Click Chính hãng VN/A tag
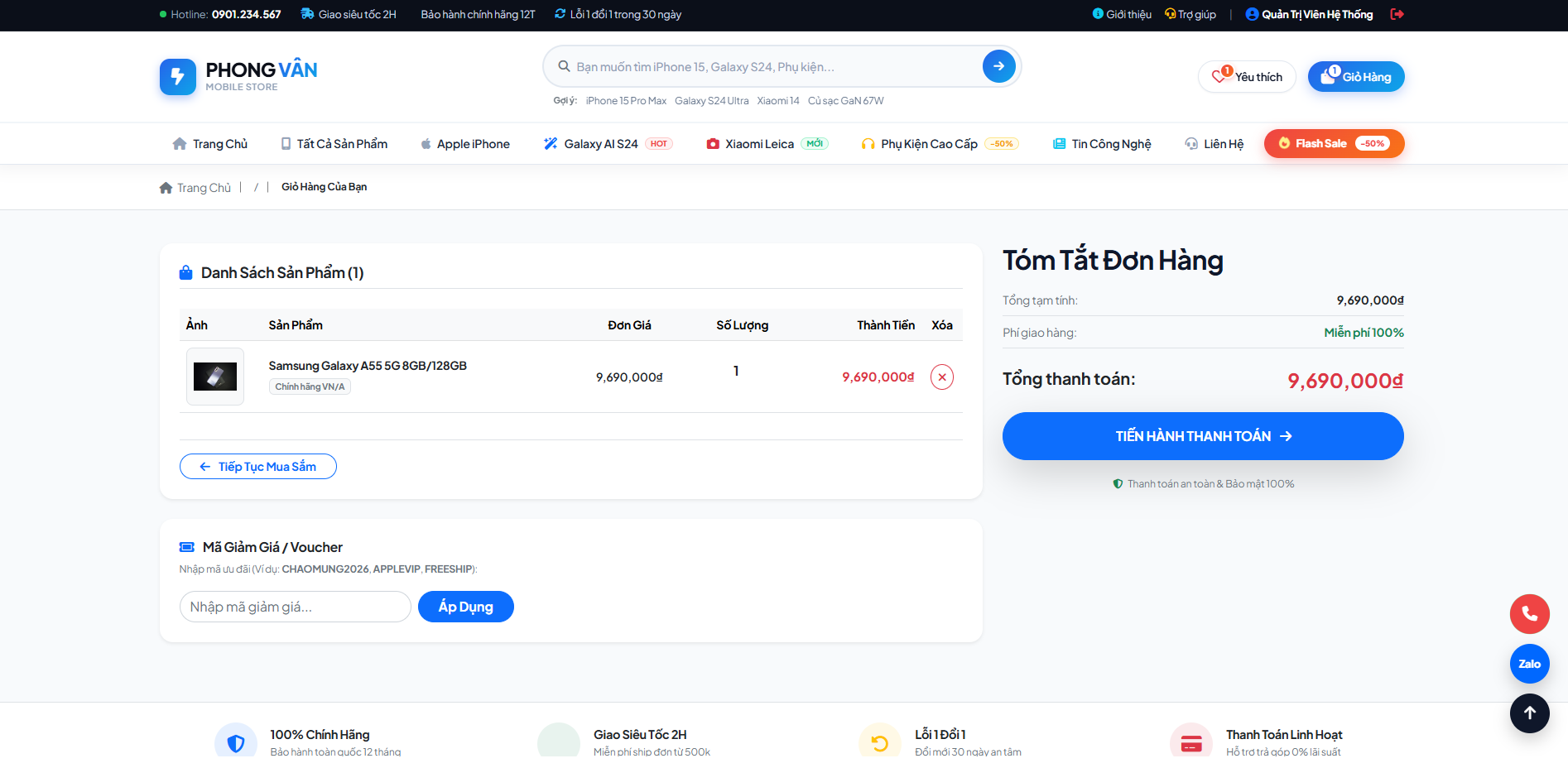This screenshot has width=1568, height=768. pos(310,386)
